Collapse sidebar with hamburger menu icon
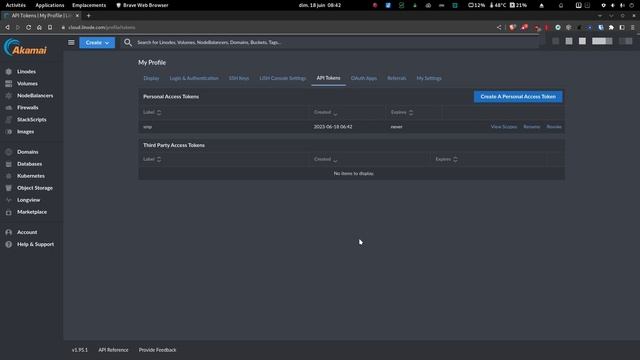This screenshot has width=640, height=360. point(71,42)
